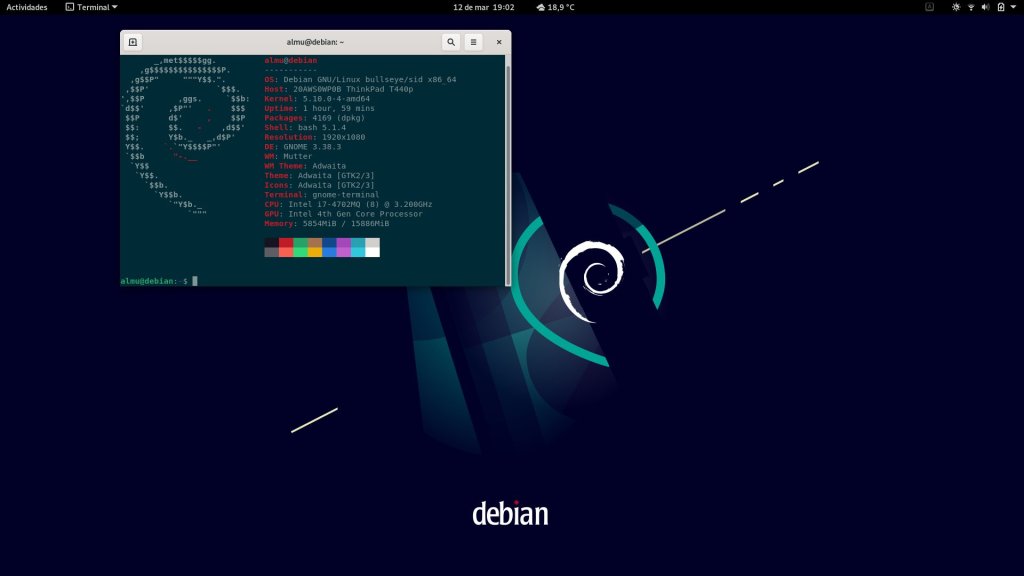Viewport: 1024px width, 576px height.
Task: Open the terminal hamburger menu
Action: [474, 42]
